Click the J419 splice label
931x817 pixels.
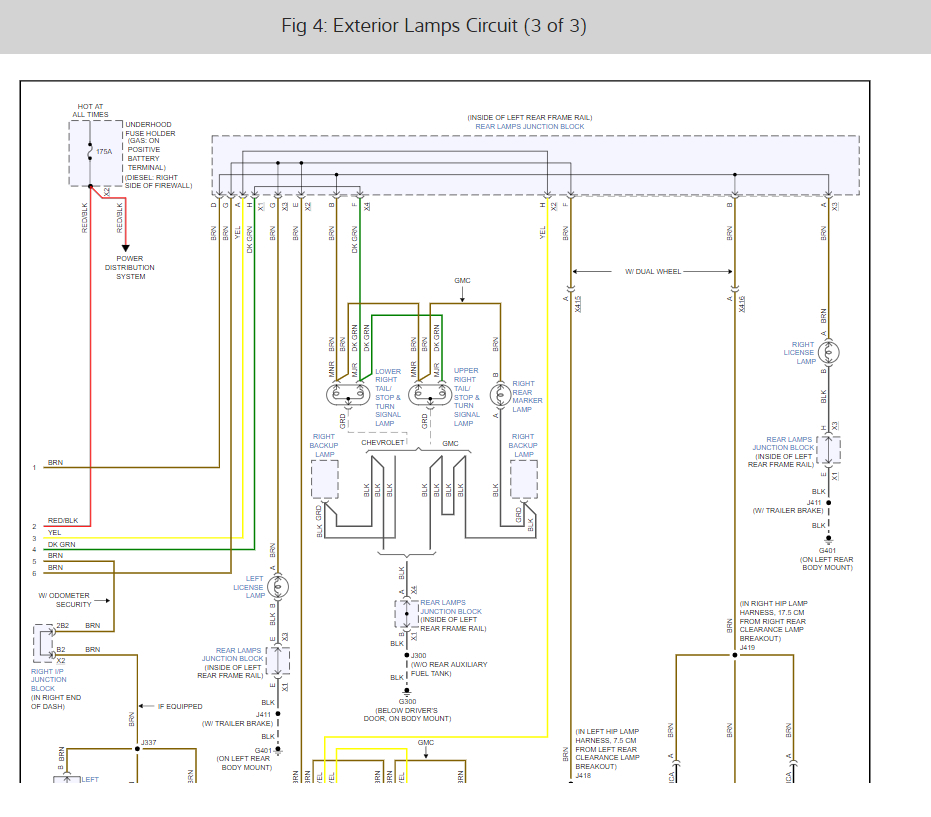[x=748, y=647]
